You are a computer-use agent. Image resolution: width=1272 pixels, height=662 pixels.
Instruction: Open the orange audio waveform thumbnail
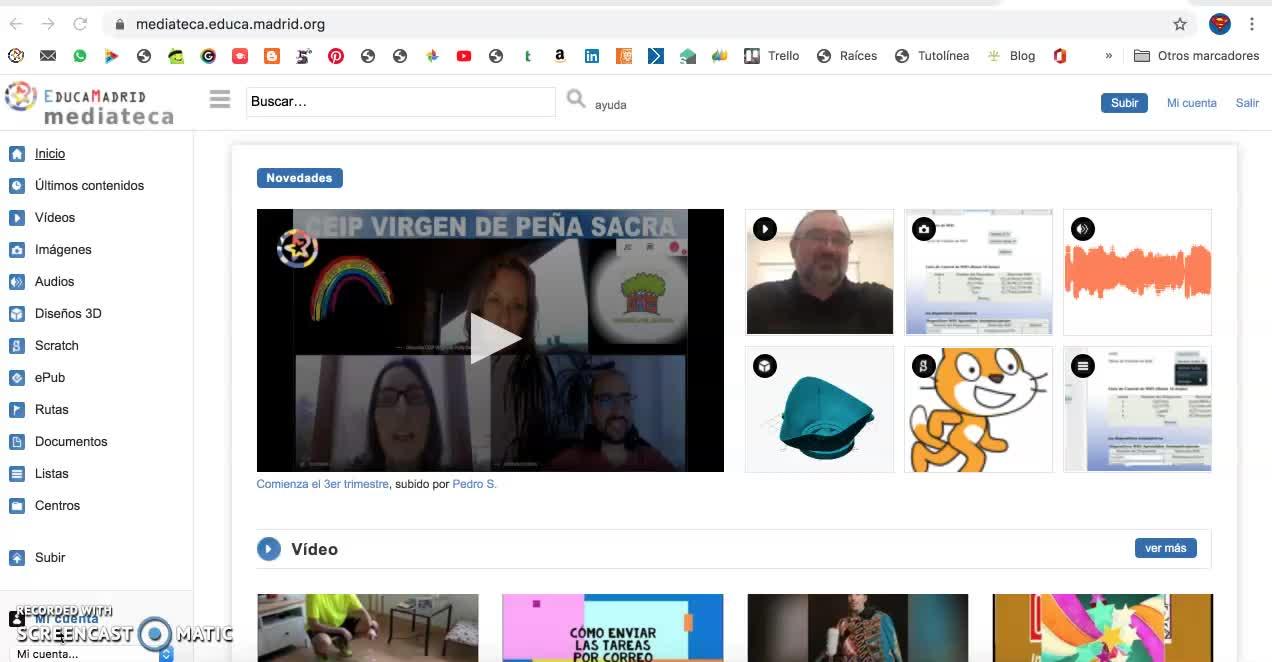pyautogui.click(x=1137, y=272)
